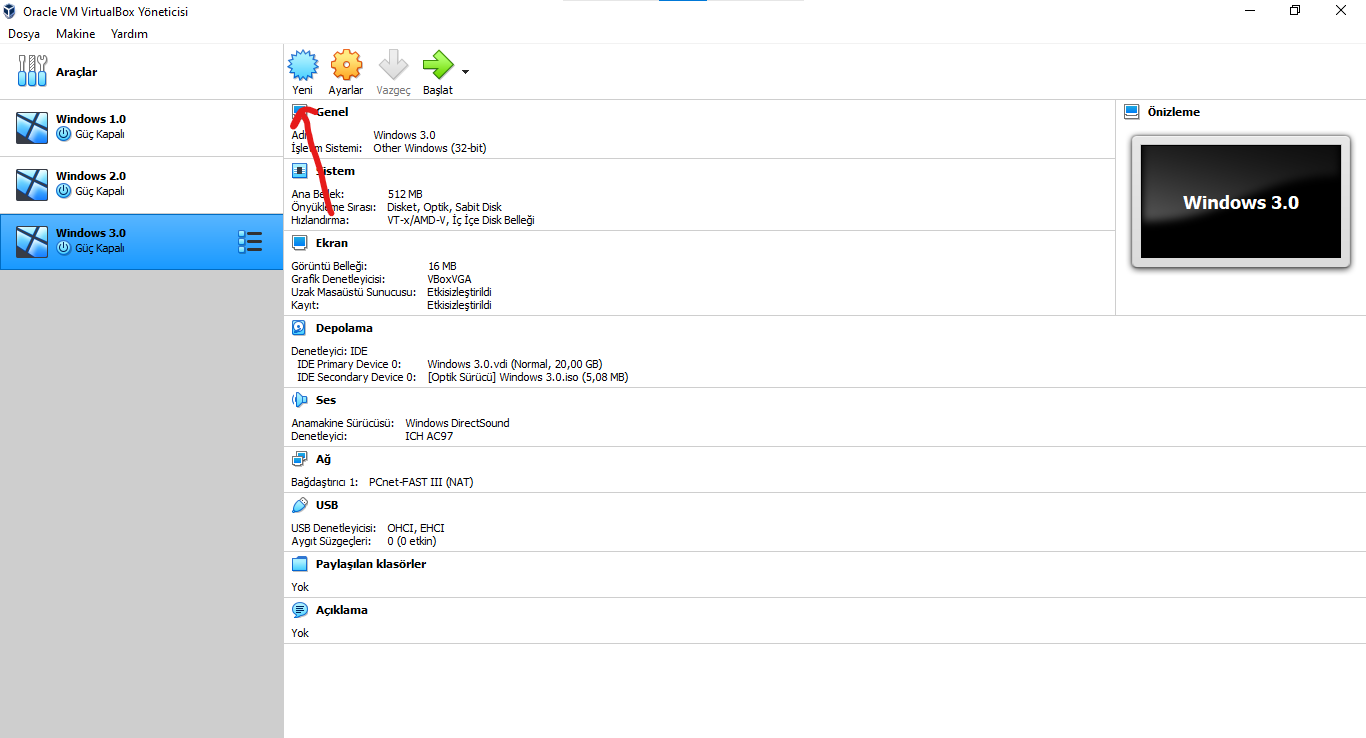The height and width of the screenshot is (738, 1366).
Task: Click the VirtualBox logo in the title bar
Action: pos(11,12)
